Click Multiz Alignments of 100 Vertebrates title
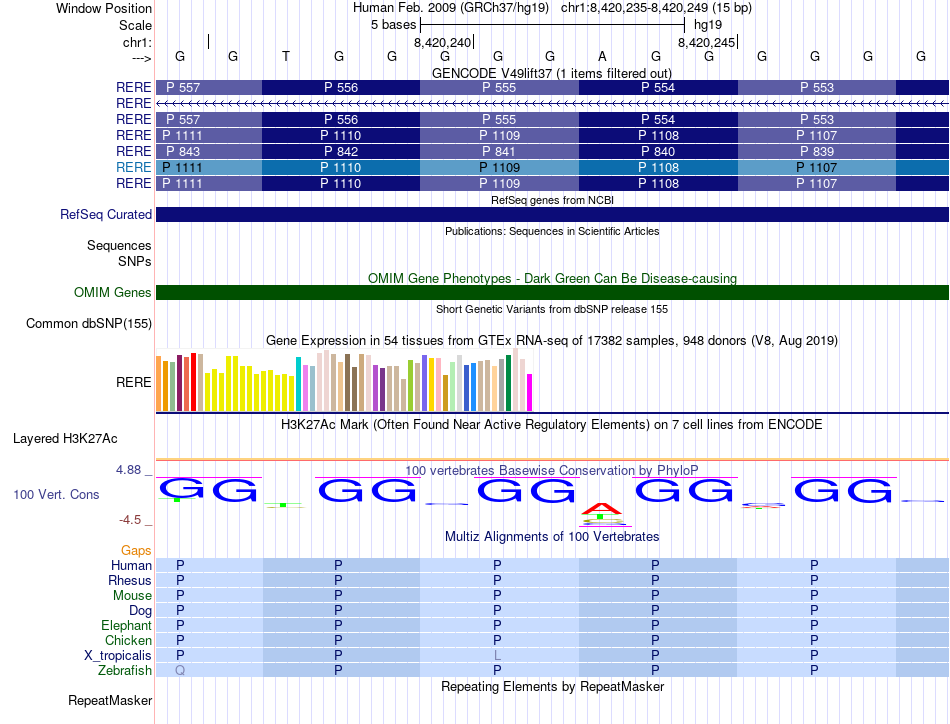Screen dimensions: 950x724 click(x=552, y=536)
